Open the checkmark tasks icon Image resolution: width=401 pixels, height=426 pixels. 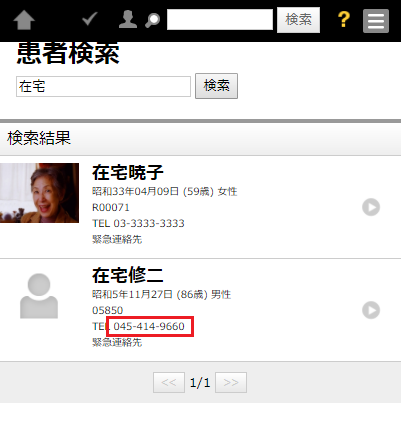[90, 19]
